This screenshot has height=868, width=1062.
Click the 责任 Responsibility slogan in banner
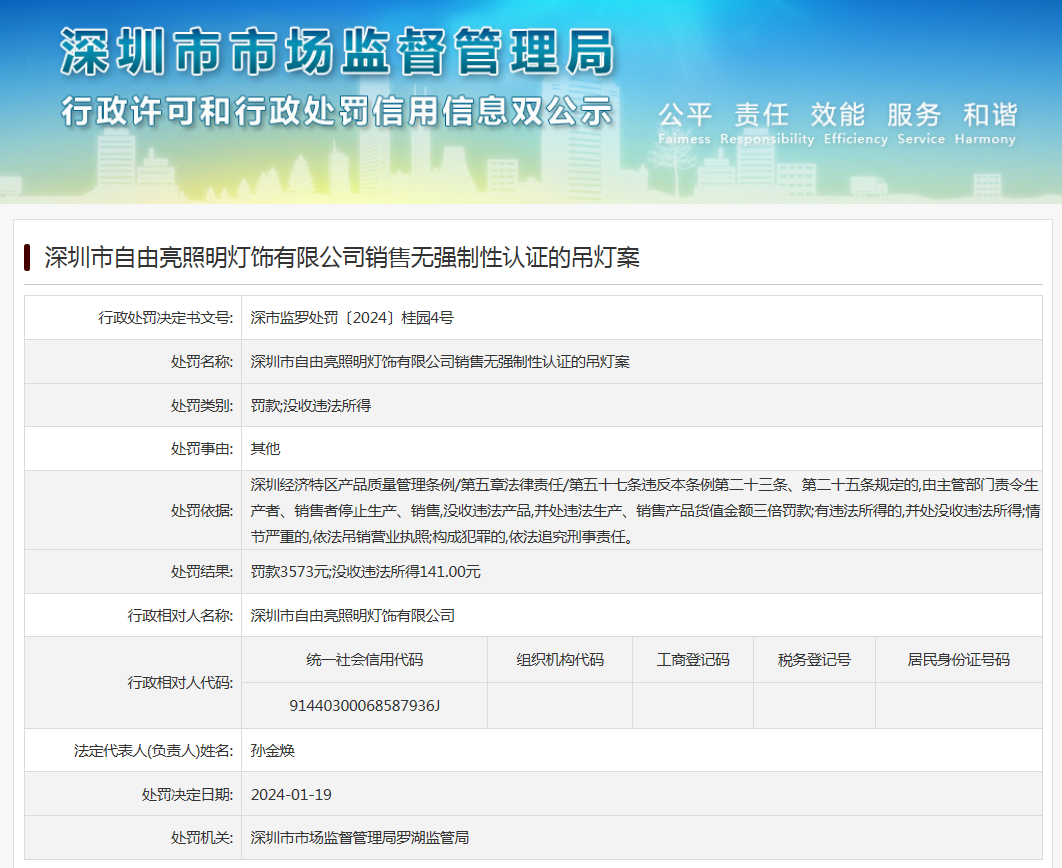tap(767, 123)
